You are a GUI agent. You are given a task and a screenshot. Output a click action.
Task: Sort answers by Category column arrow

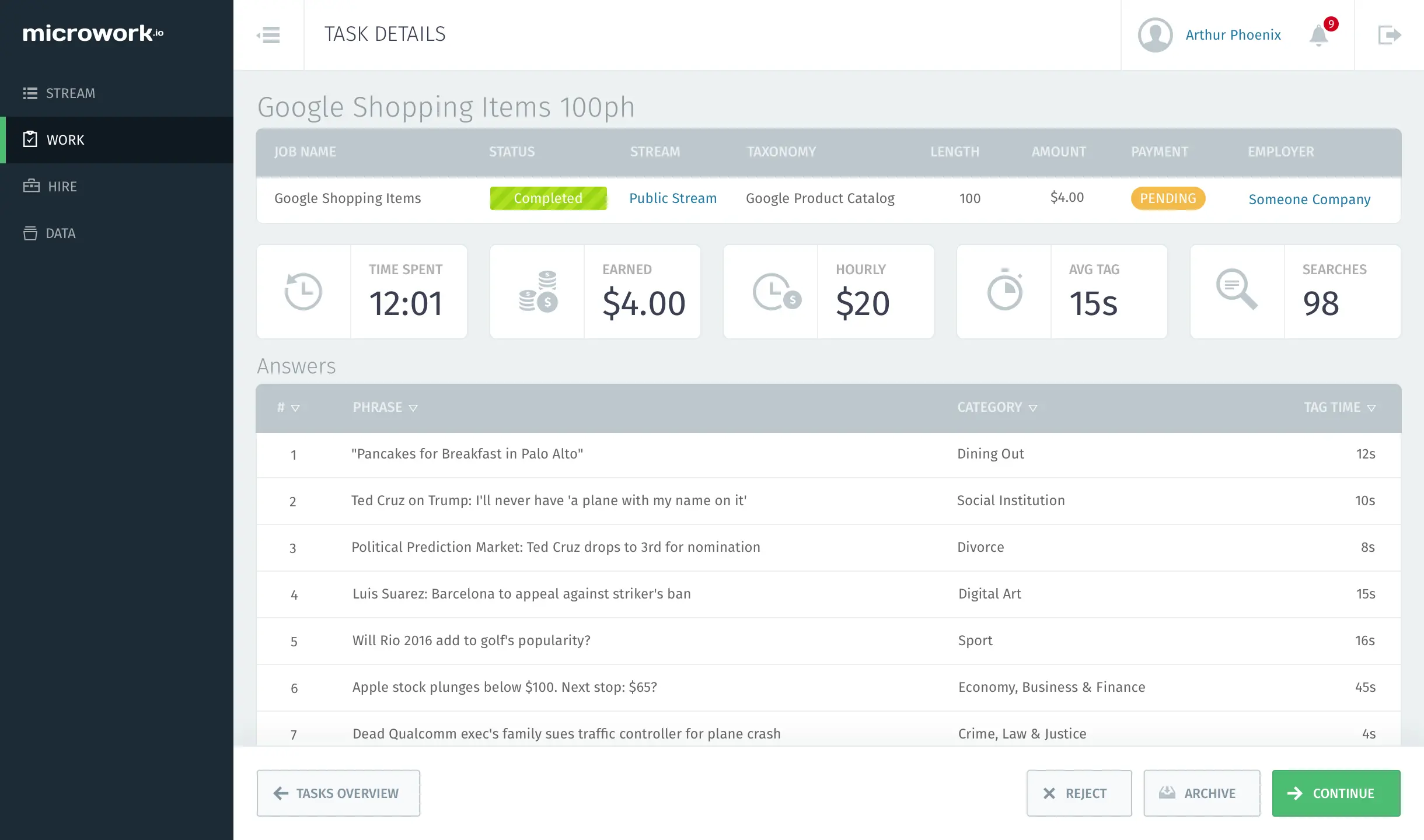(1033, 408)
